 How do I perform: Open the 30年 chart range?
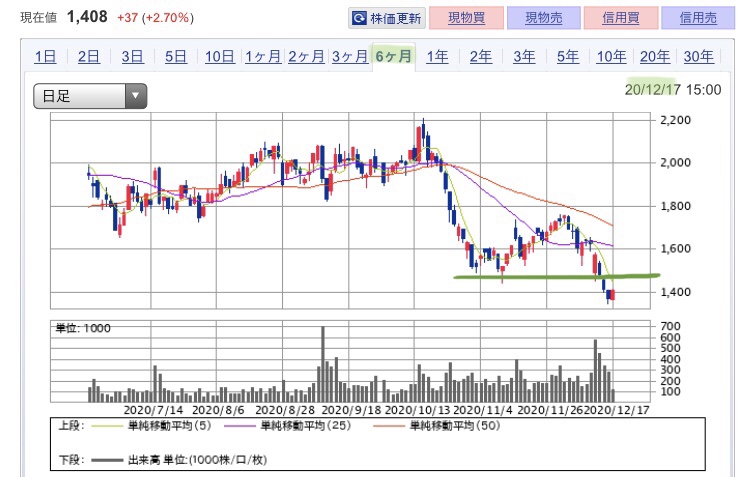coord(698,56)
